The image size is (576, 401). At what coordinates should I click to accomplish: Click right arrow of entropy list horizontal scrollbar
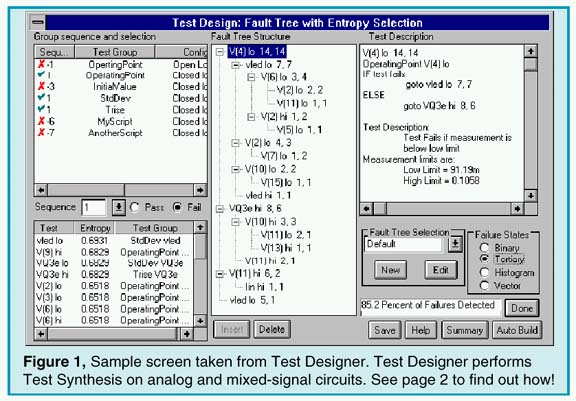coord(187,334)
